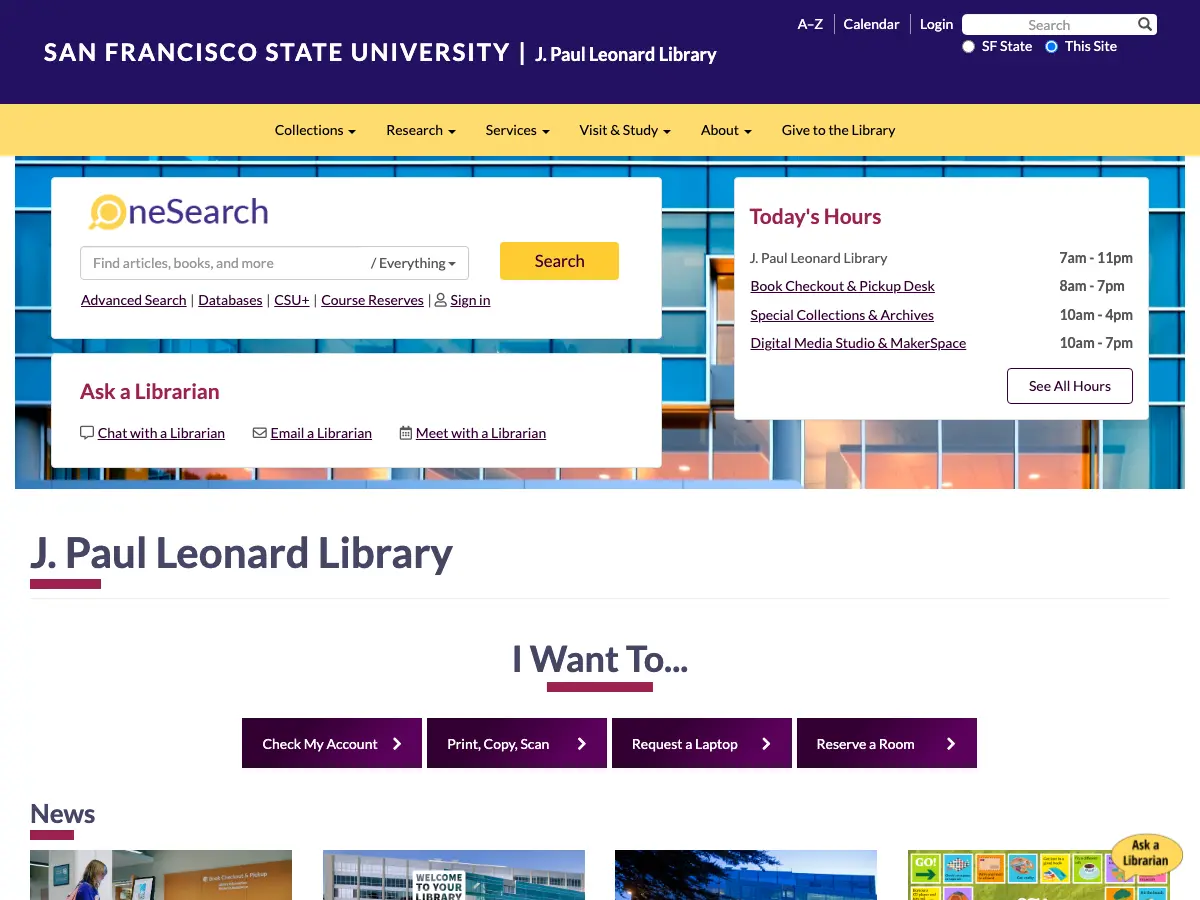The height and width of the screenshot is (900, 1200).
Task: Click the Sign in link
Action: point(470,300)
